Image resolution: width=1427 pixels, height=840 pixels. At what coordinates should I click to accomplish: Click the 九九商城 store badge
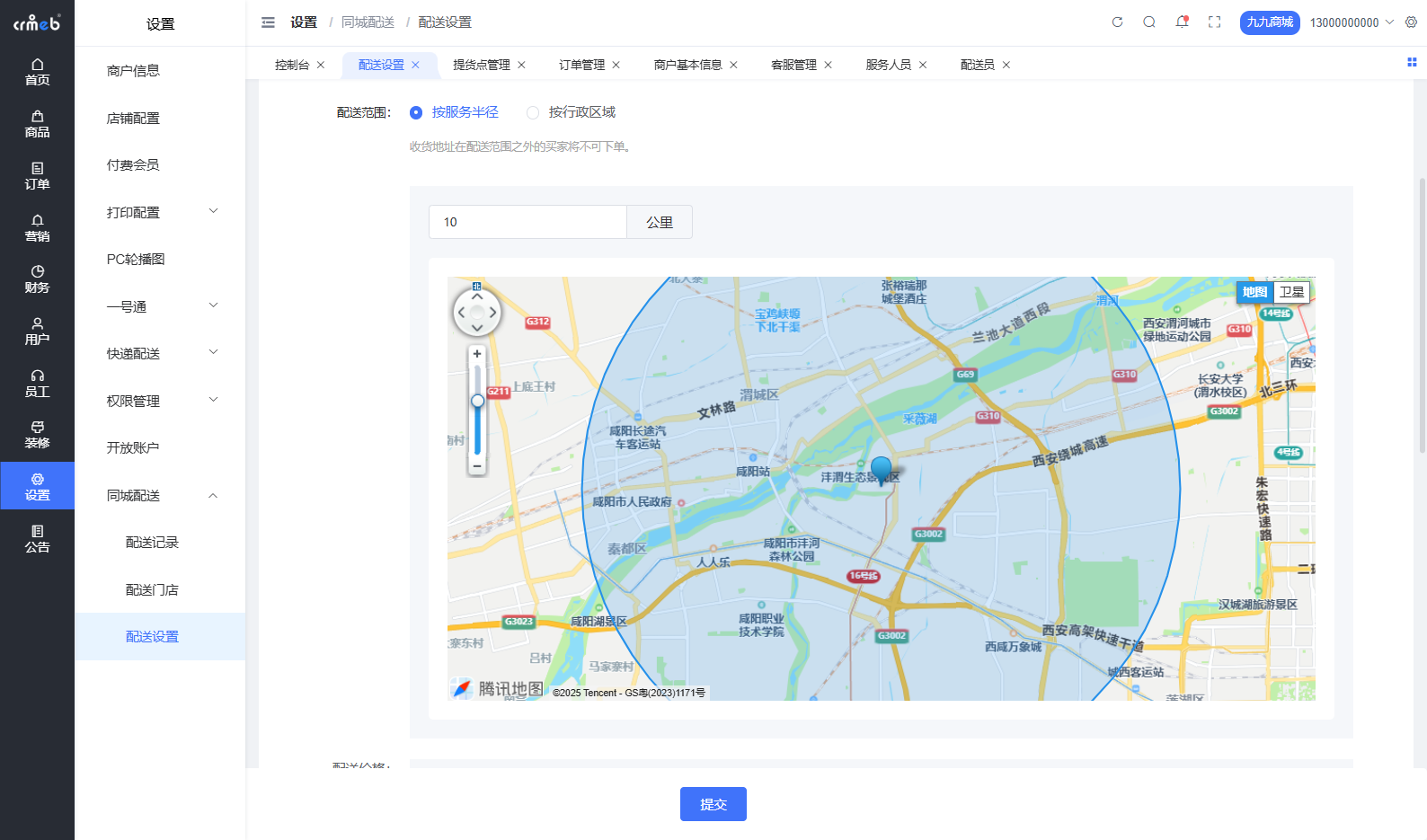[1270, 22]
